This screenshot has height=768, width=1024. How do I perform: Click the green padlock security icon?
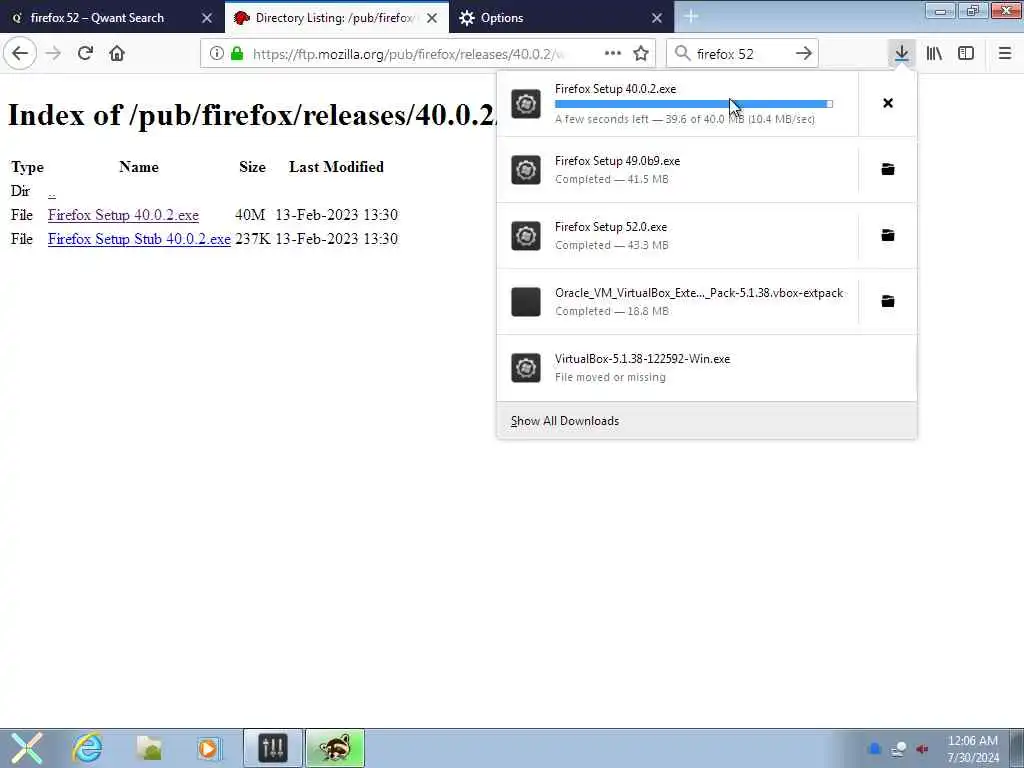click(237, 54)
